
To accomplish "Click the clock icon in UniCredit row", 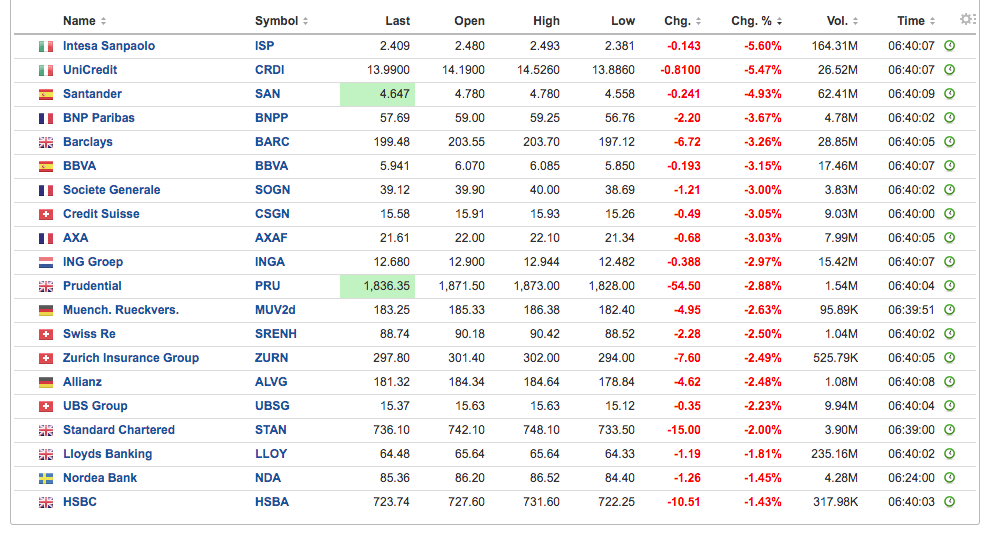I will pyautogui.click(x=949, y=70).
